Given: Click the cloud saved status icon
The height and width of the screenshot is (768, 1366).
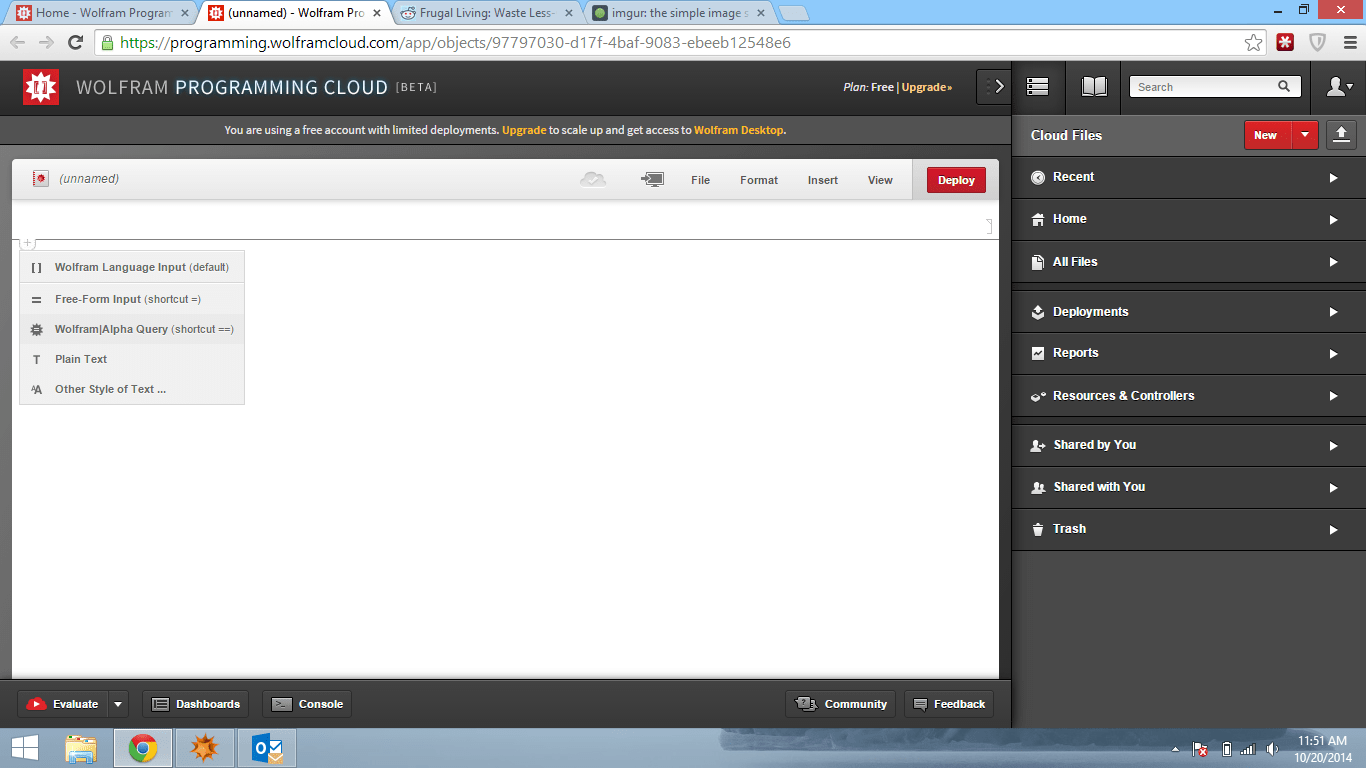Looking at the screenshot, I should click(593, 179).
